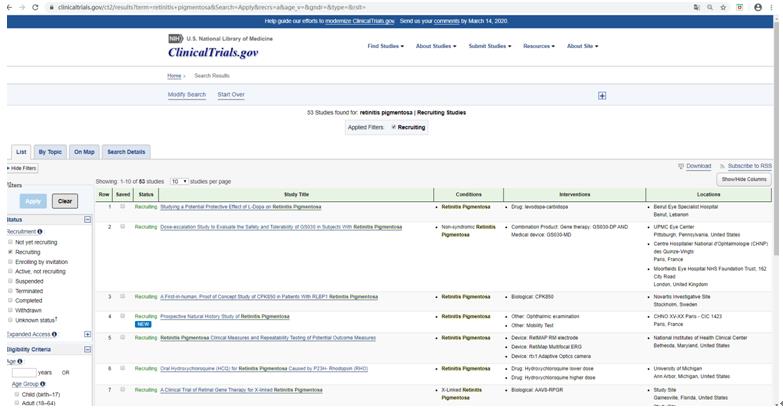
Task: Save the study in row 1
Action: click(122, 206)
